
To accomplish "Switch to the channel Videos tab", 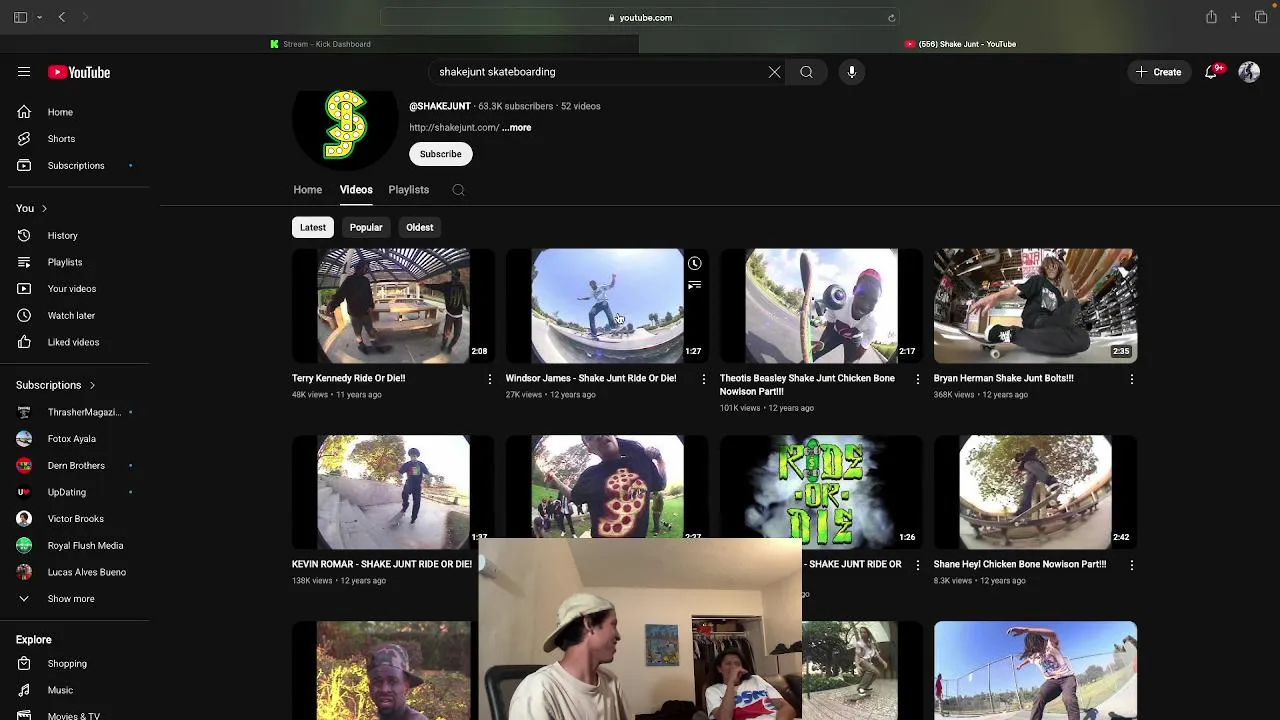I will pos(356,190).
